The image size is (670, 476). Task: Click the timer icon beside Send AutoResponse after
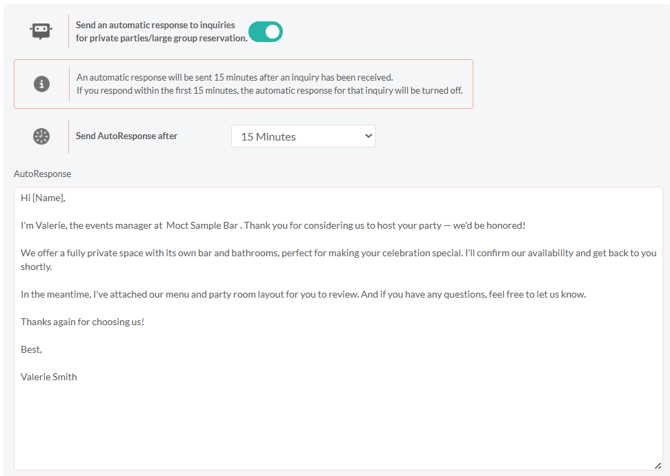coord(41,136)
